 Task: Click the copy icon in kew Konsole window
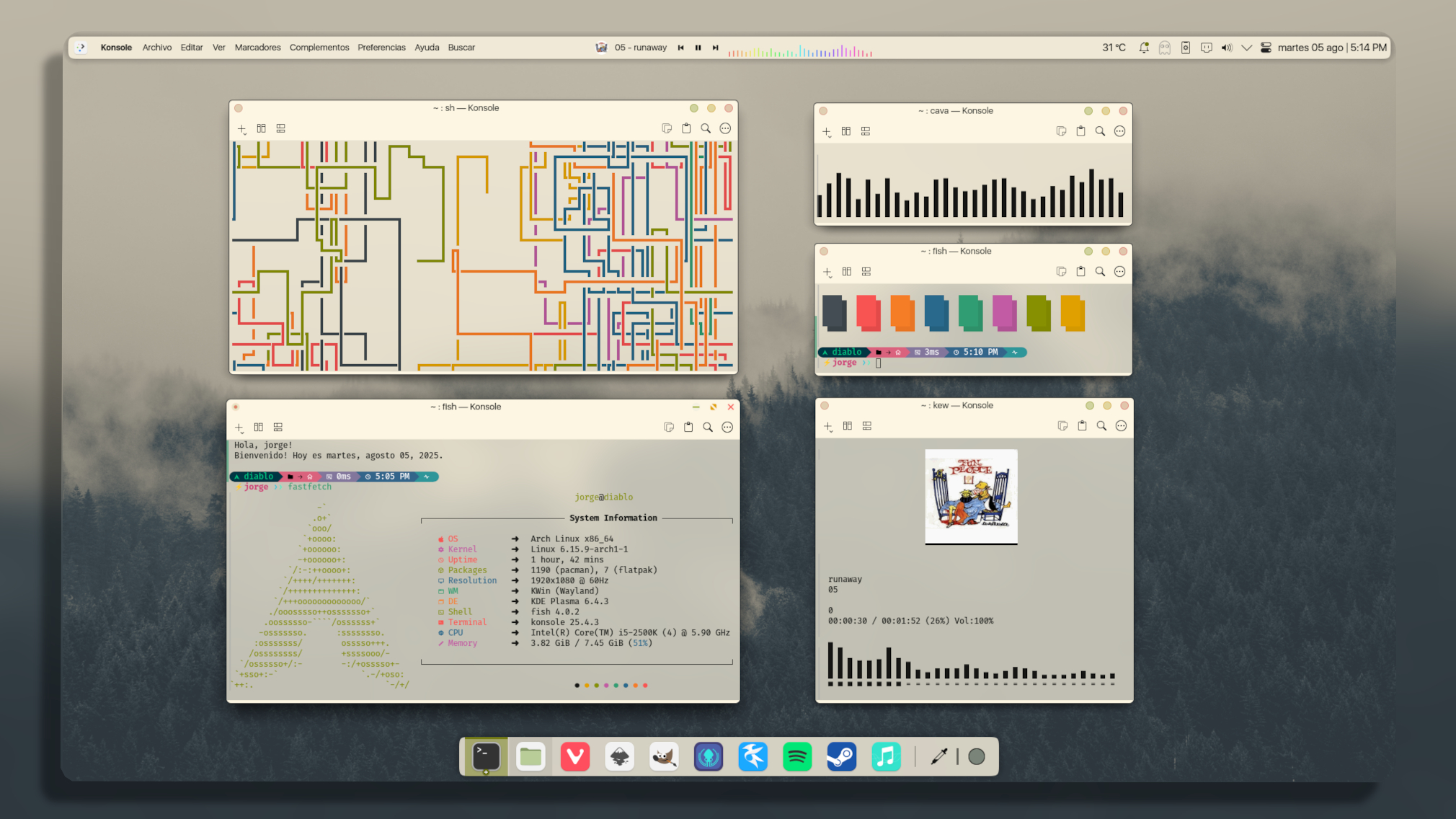tap(1062, 426)
